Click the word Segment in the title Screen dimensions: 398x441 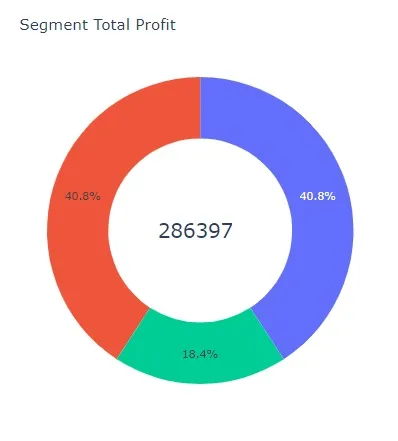(54, 26)
